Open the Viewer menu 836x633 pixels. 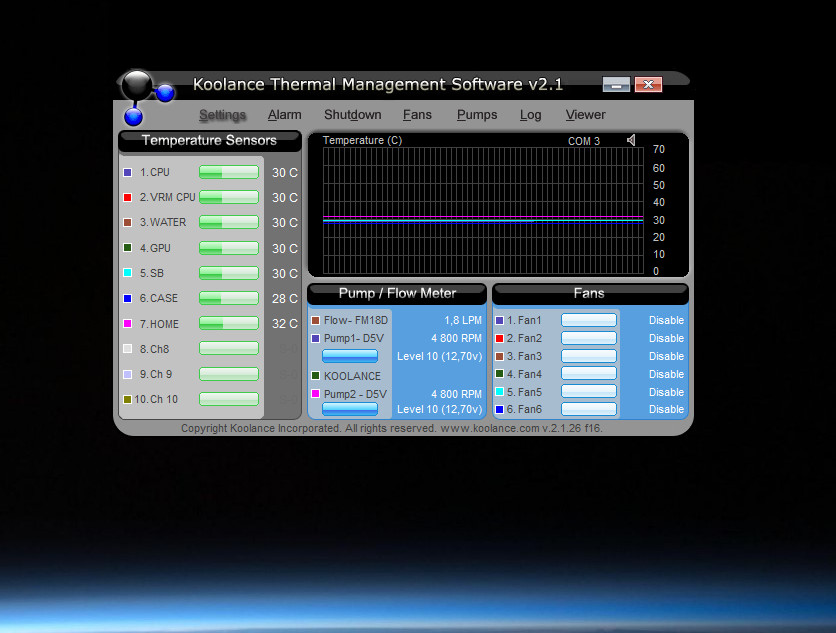tap(585, 115)
